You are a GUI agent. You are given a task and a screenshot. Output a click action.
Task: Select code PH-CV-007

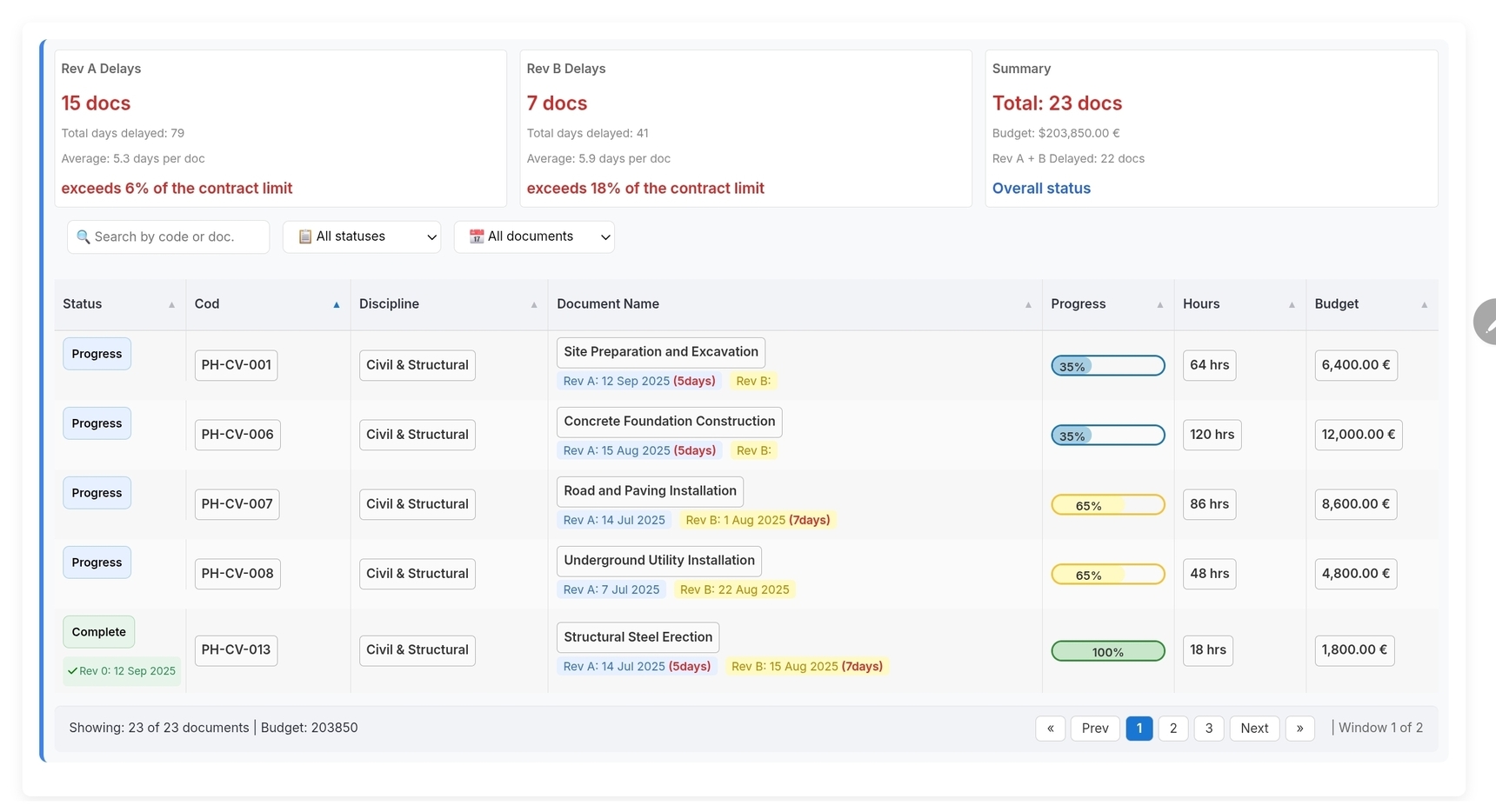click(237, 504)
